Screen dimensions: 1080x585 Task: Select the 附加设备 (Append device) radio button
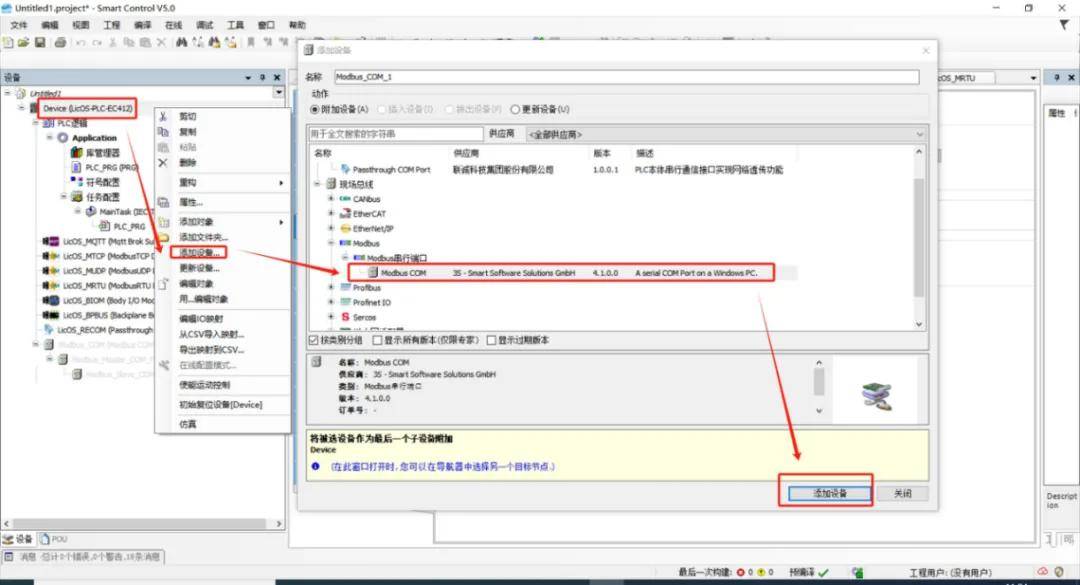[x=314, y=109]
